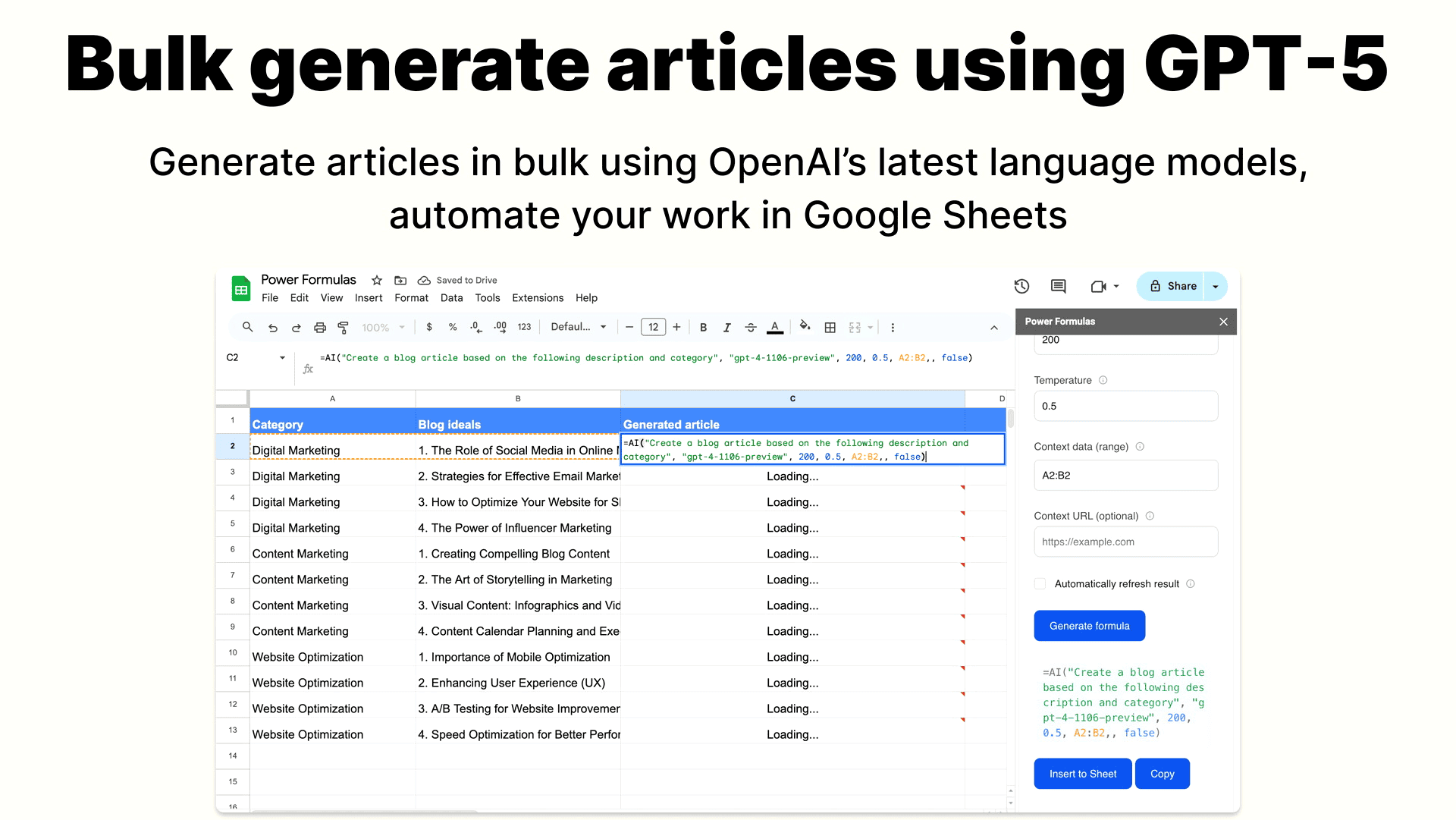
Task: Open the File menu
Action: pyautogui.click(x=270, y=298)
